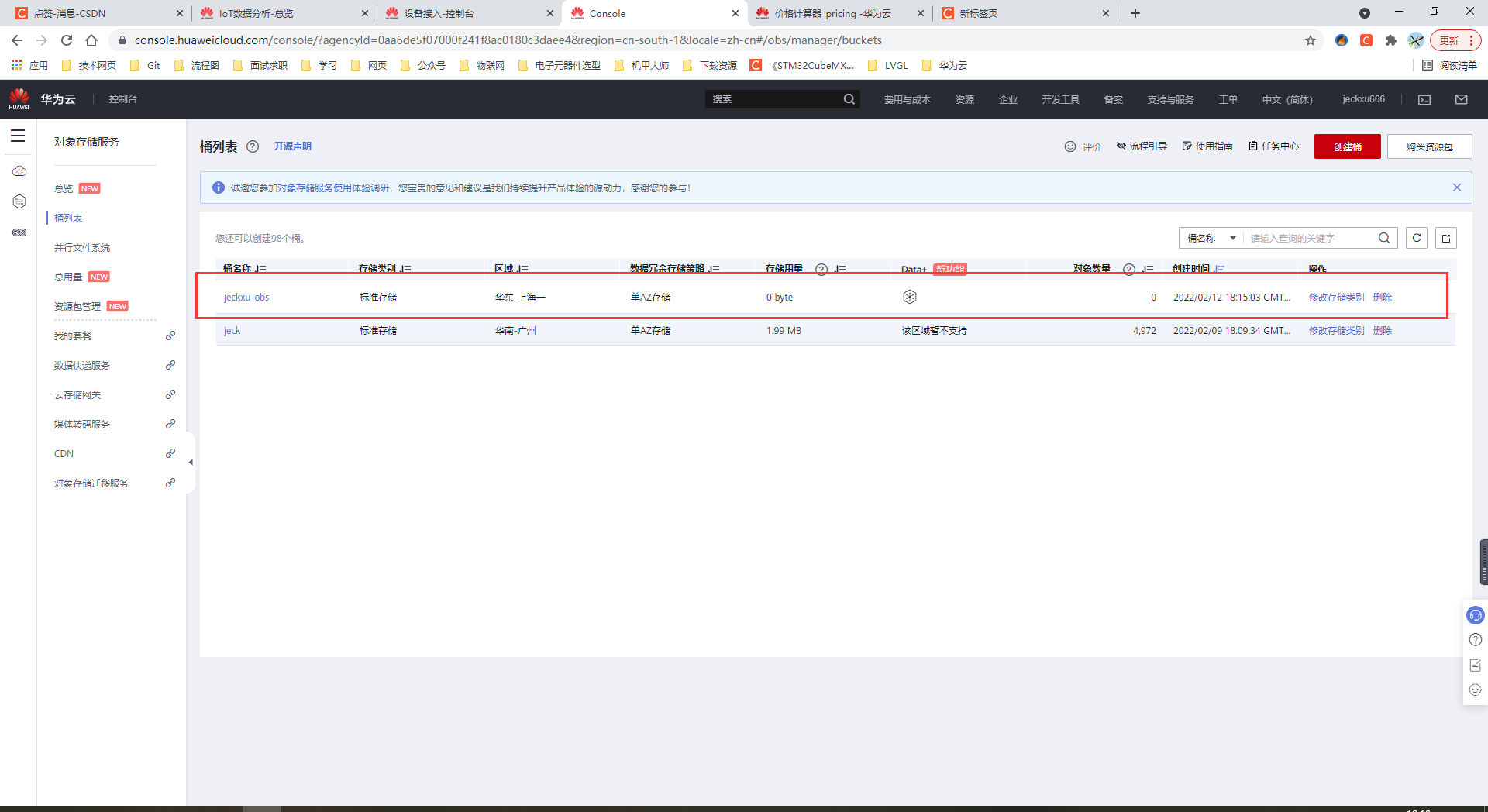Reload the browser page
Viewport: 1488px width, 812px height.
[67, 40]
